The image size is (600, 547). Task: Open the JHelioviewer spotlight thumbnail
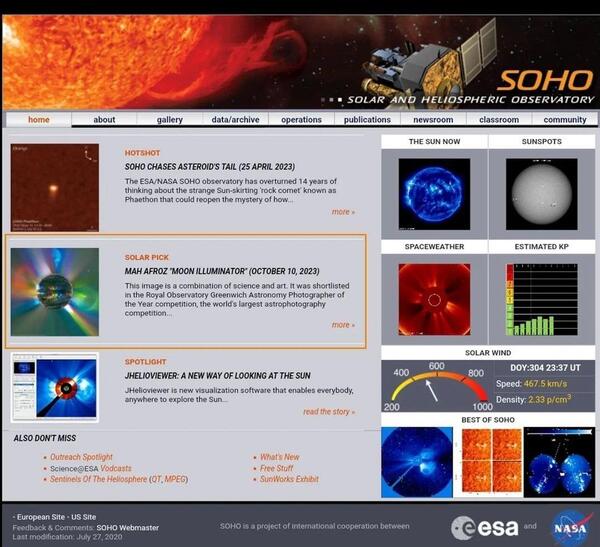click(x=55, y=387)
